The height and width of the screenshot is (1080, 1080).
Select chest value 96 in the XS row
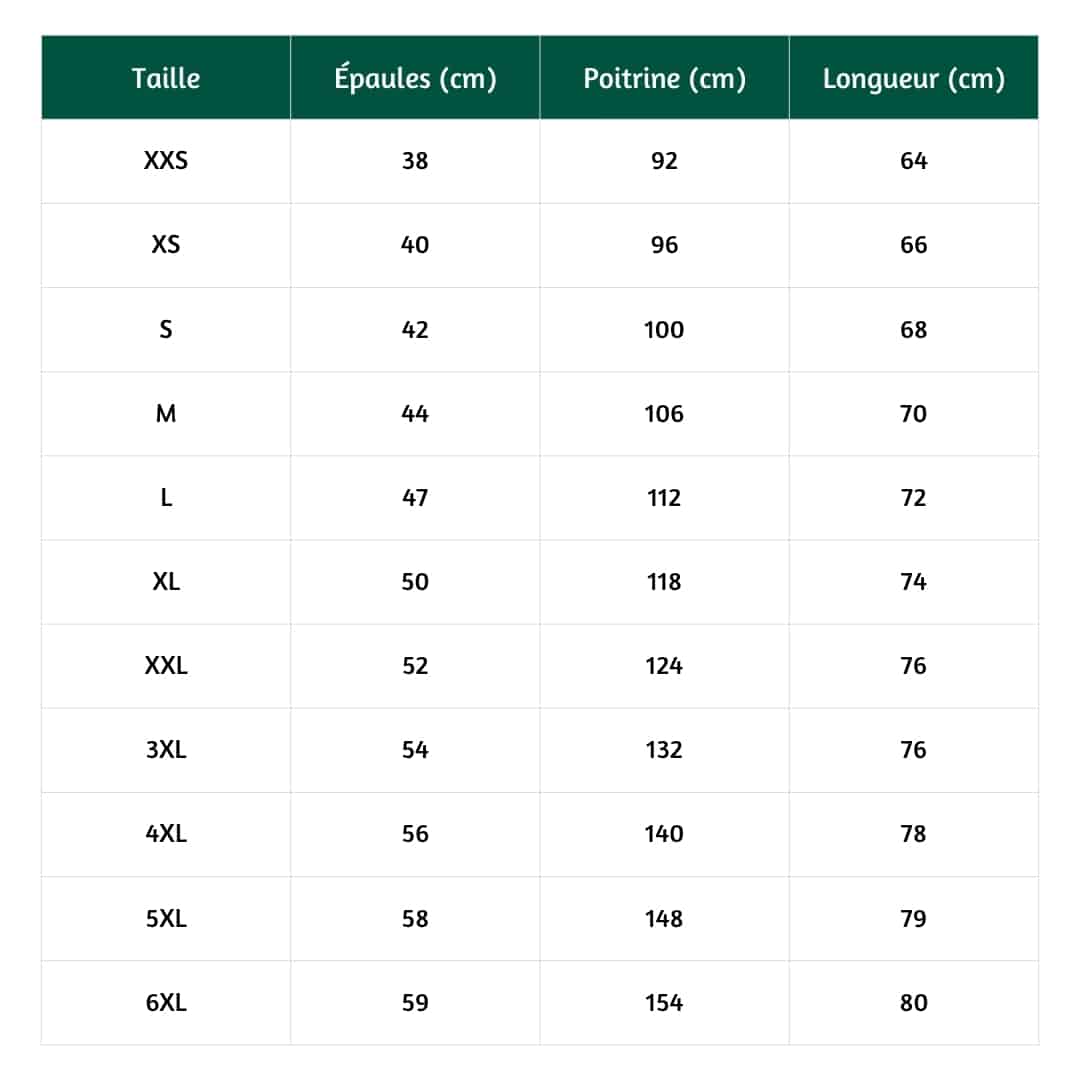pos(664,245)
